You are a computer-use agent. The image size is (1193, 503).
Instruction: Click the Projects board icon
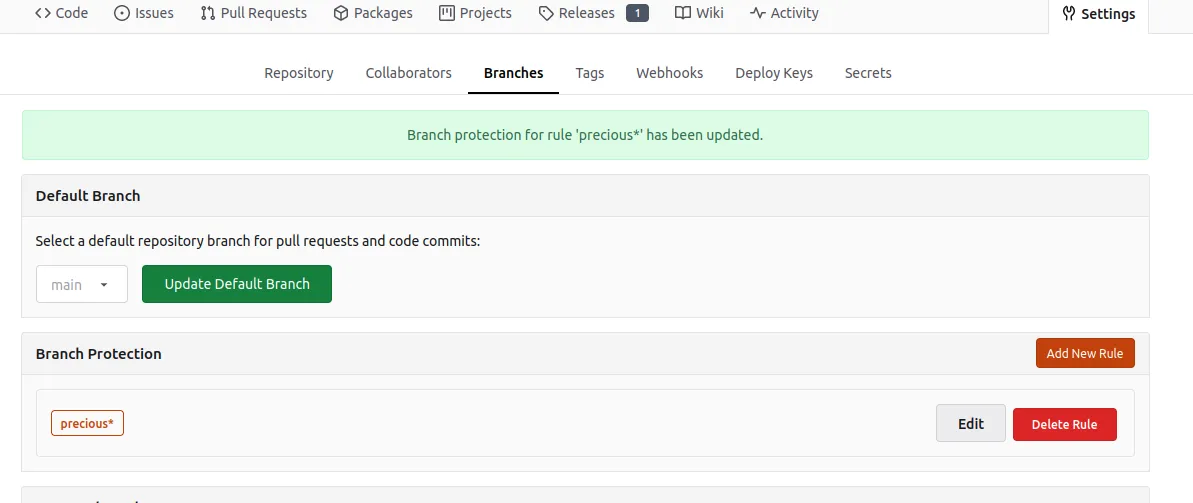pyautogui.click(x=447, y=13)
